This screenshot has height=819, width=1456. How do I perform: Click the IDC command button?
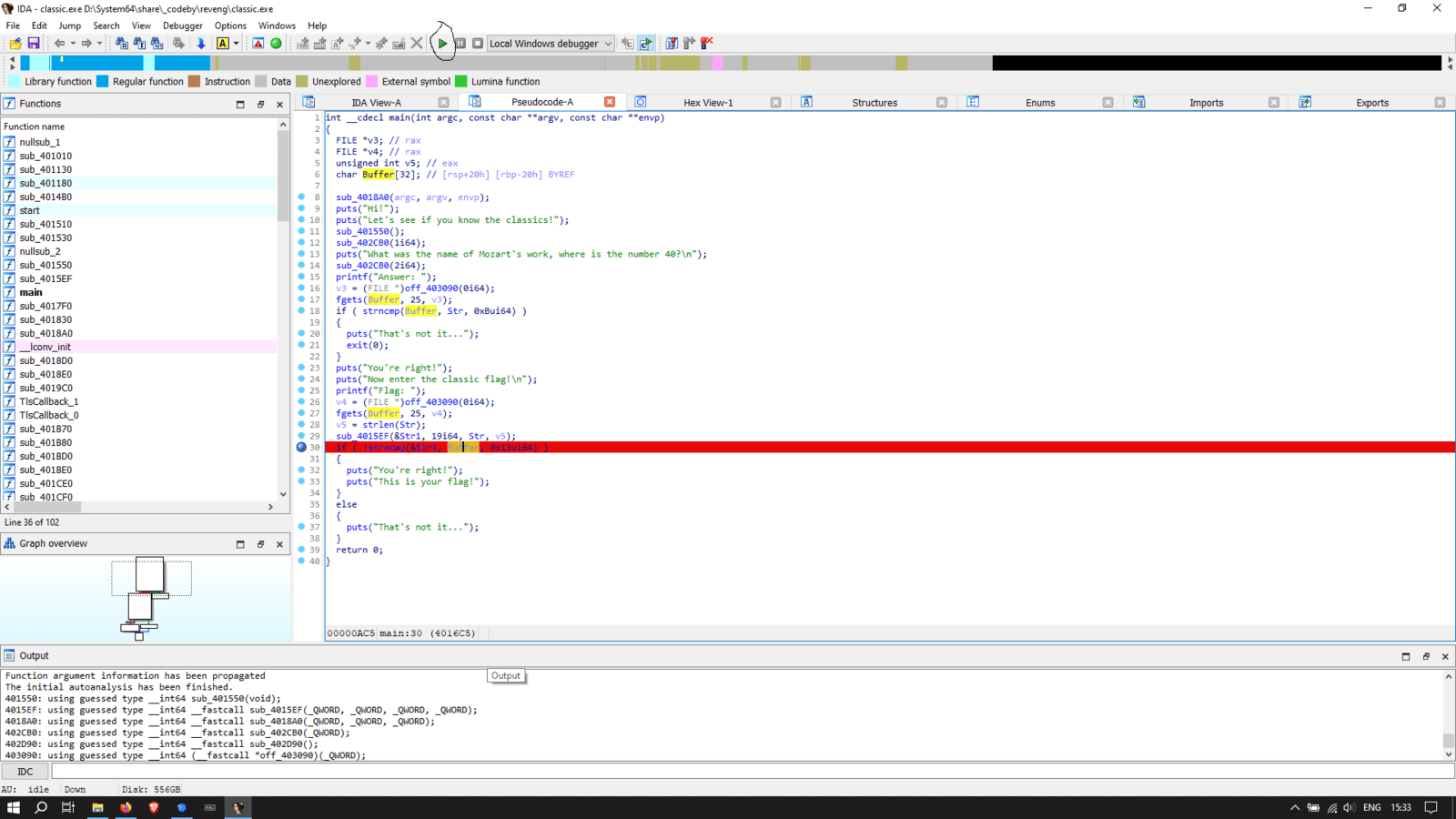[25, 772]
